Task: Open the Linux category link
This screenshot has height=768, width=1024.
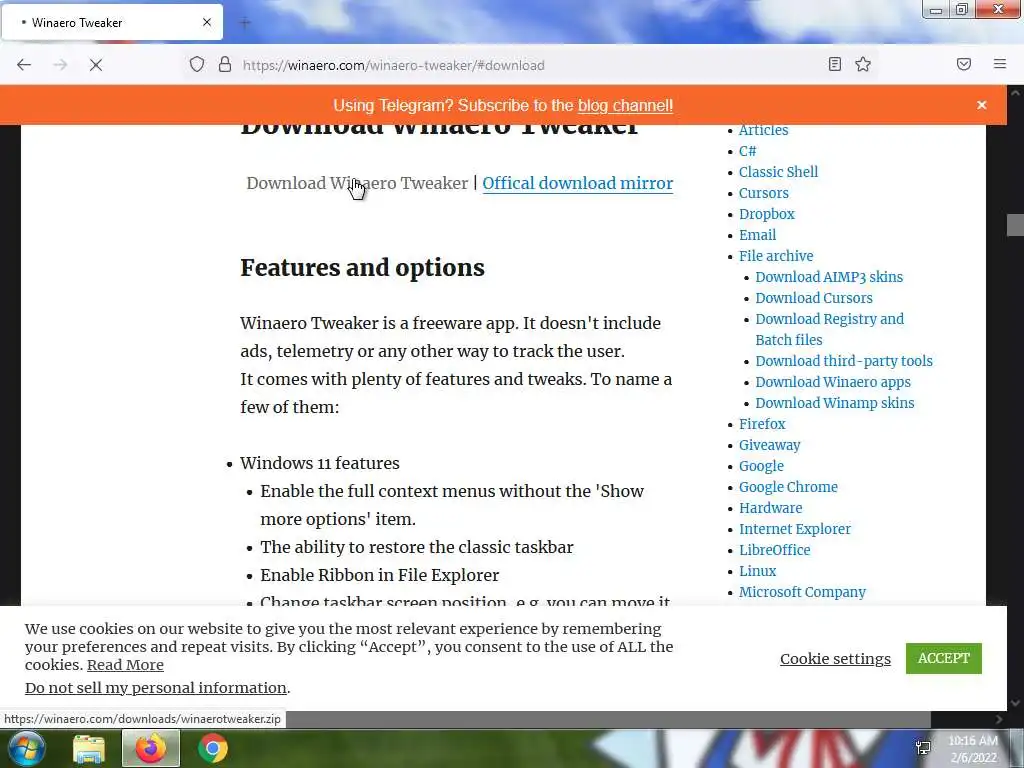Action: (758, 571)
